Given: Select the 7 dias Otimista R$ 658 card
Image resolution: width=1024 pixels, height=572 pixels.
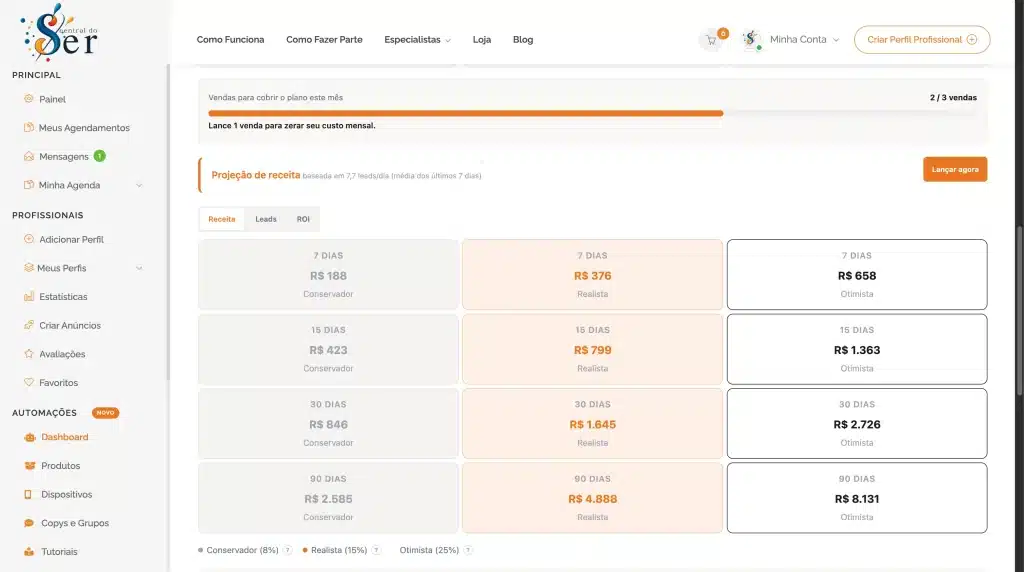Looking at the screenshot, I should click(x=857, y=274).
